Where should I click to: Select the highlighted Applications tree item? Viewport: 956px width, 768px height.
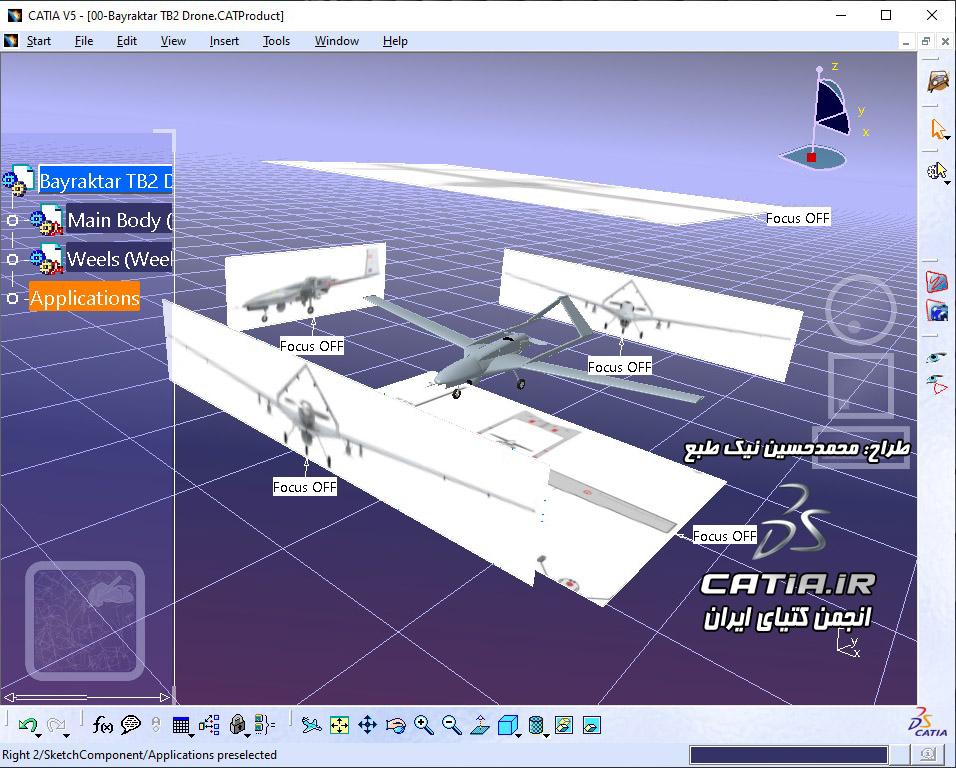tap(84, 297)
